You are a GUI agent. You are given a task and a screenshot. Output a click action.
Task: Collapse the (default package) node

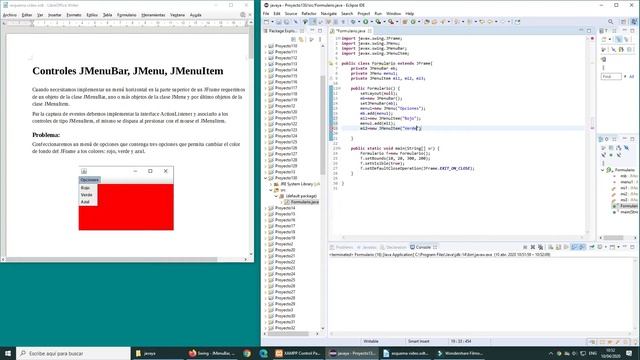276,196
